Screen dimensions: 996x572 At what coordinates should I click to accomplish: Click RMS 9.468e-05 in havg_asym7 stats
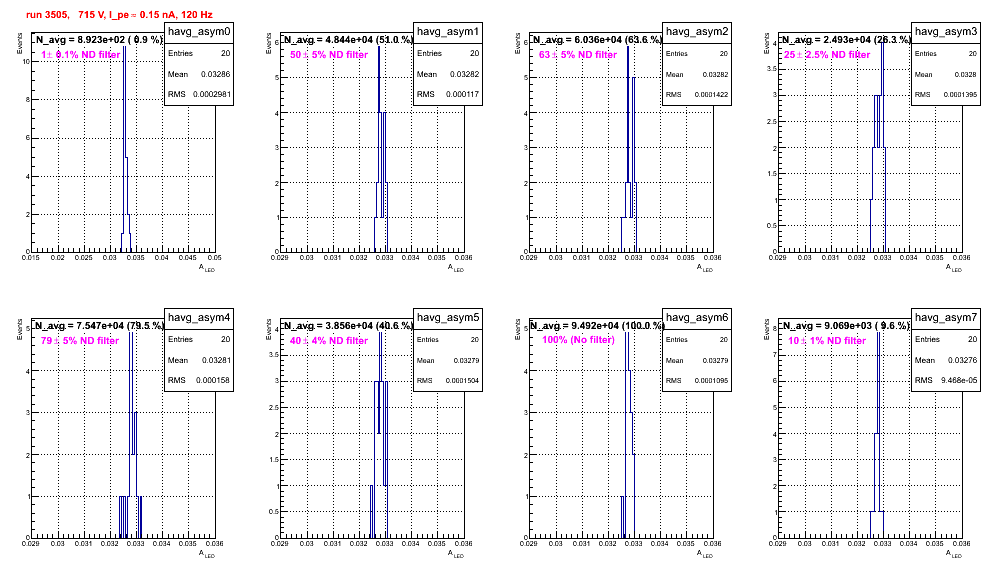(x=946, y=380)
